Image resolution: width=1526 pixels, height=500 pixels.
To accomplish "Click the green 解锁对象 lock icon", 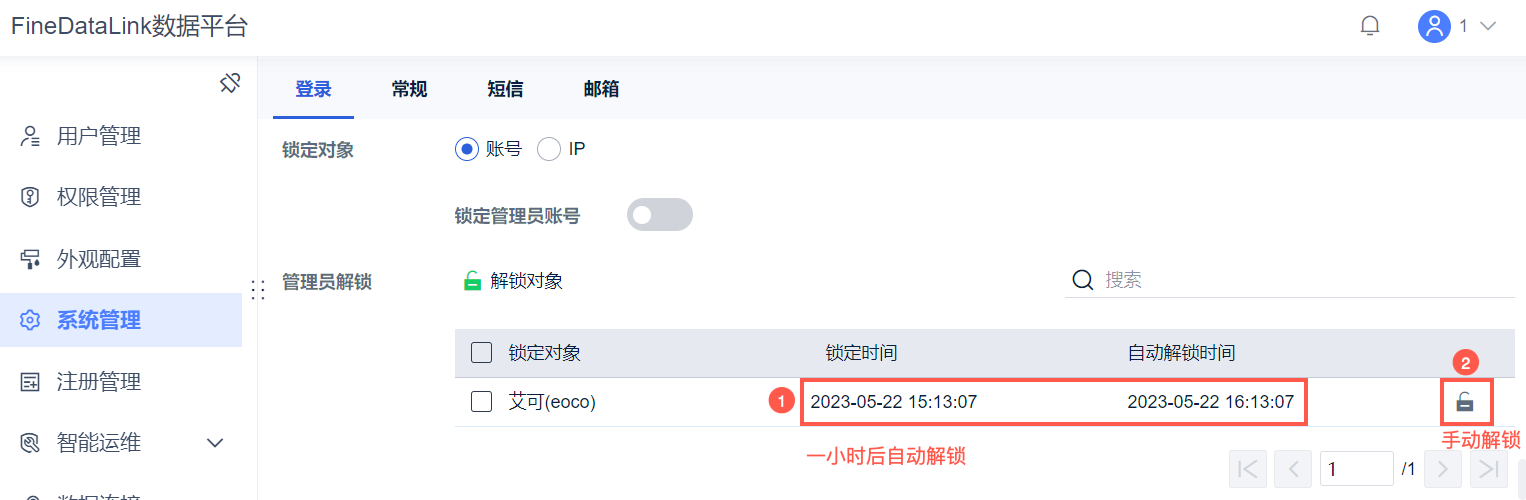I will tap(473, 281).
